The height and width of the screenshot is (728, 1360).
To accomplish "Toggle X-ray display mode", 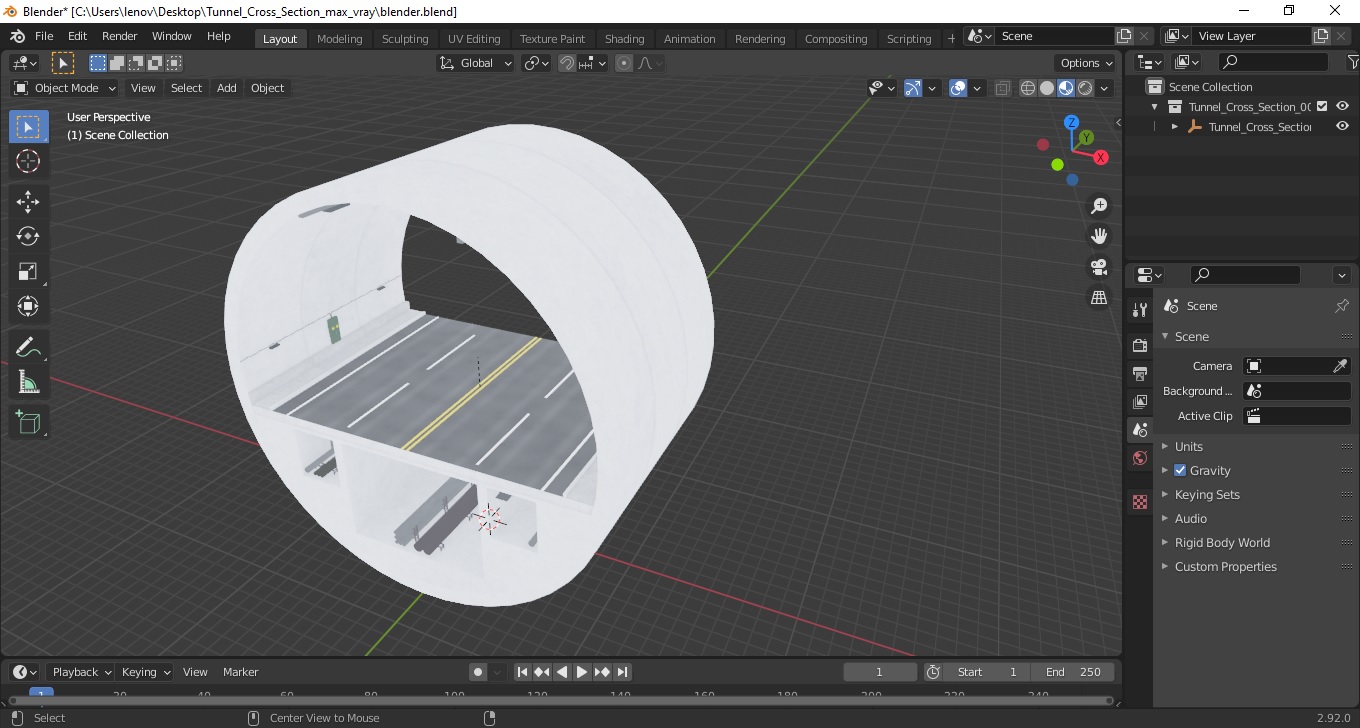I will 1003,88.
